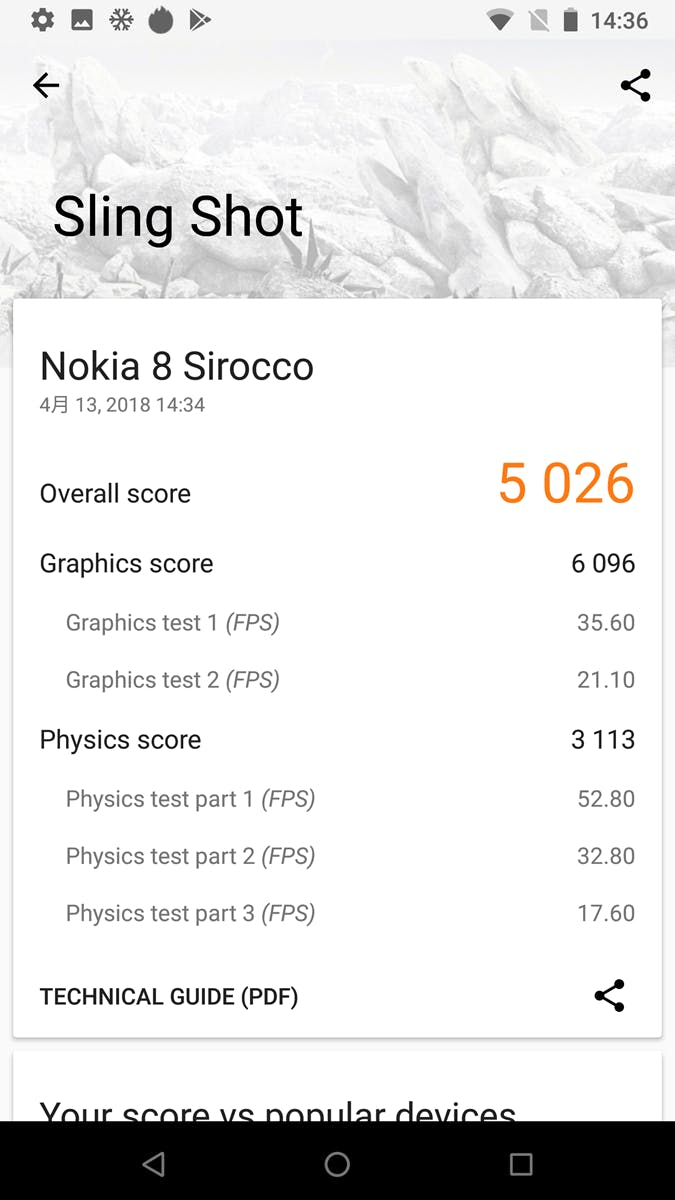Tap the back arrow at top left
This screenshot has height=1200, width=675.
(x=45, y=85)
